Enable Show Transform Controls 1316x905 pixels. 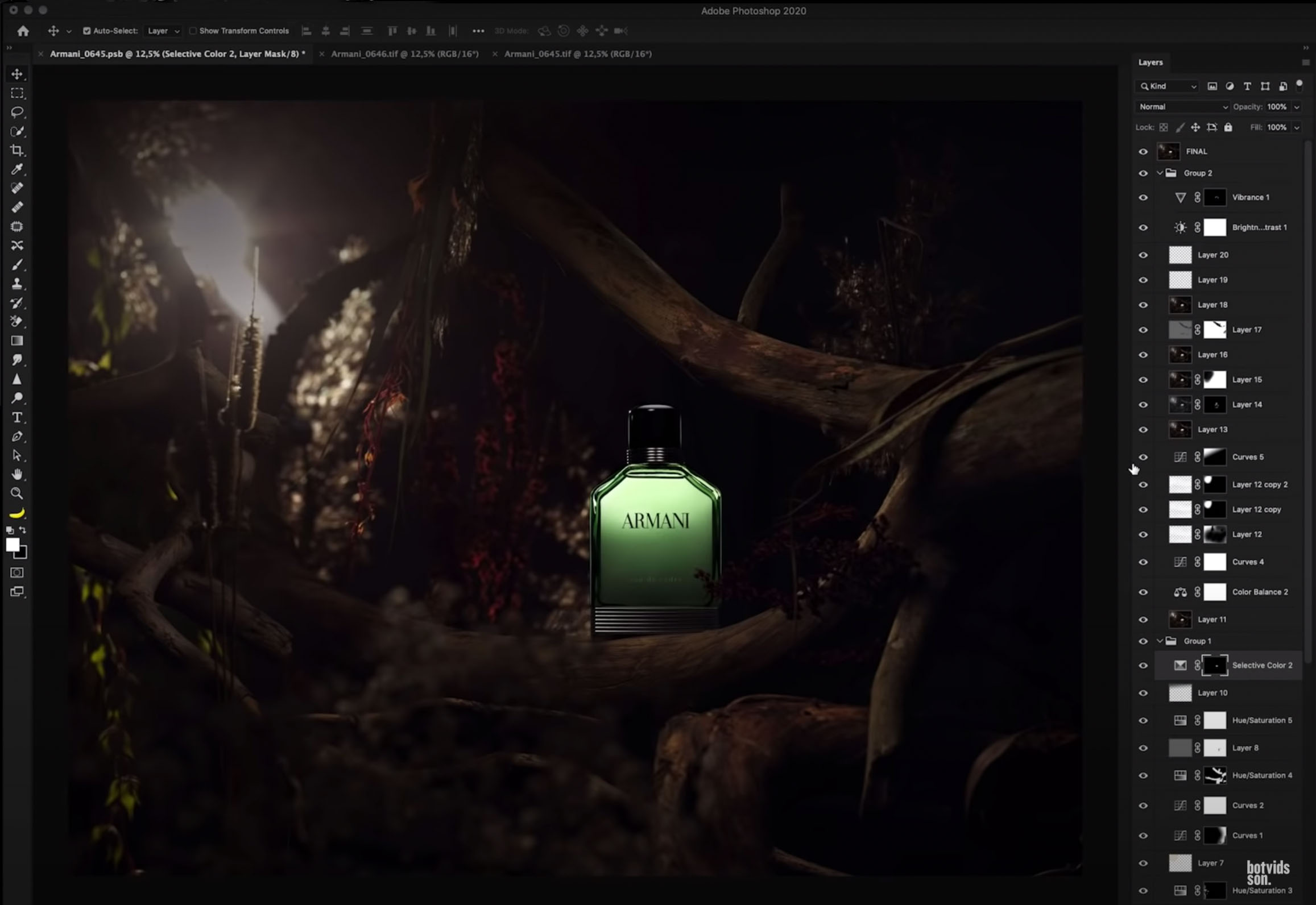(193, 31)
